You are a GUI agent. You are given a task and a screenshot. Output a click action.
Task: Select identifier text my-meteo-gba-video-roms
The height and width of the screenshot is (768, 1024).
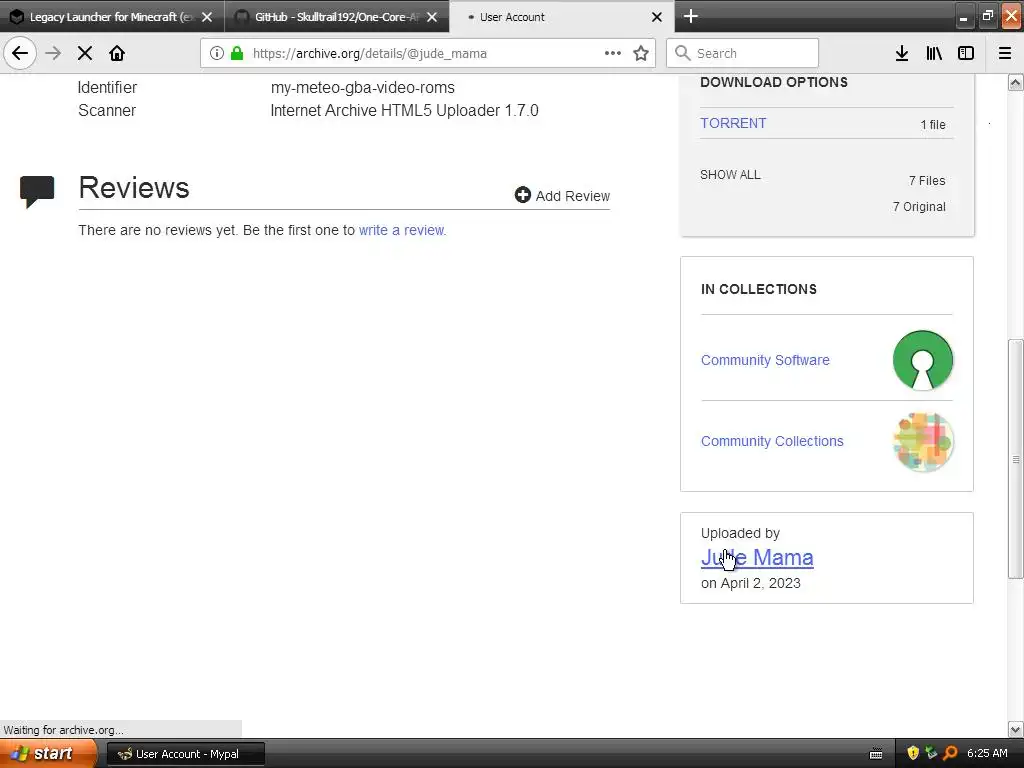click(x=362, y=88)
